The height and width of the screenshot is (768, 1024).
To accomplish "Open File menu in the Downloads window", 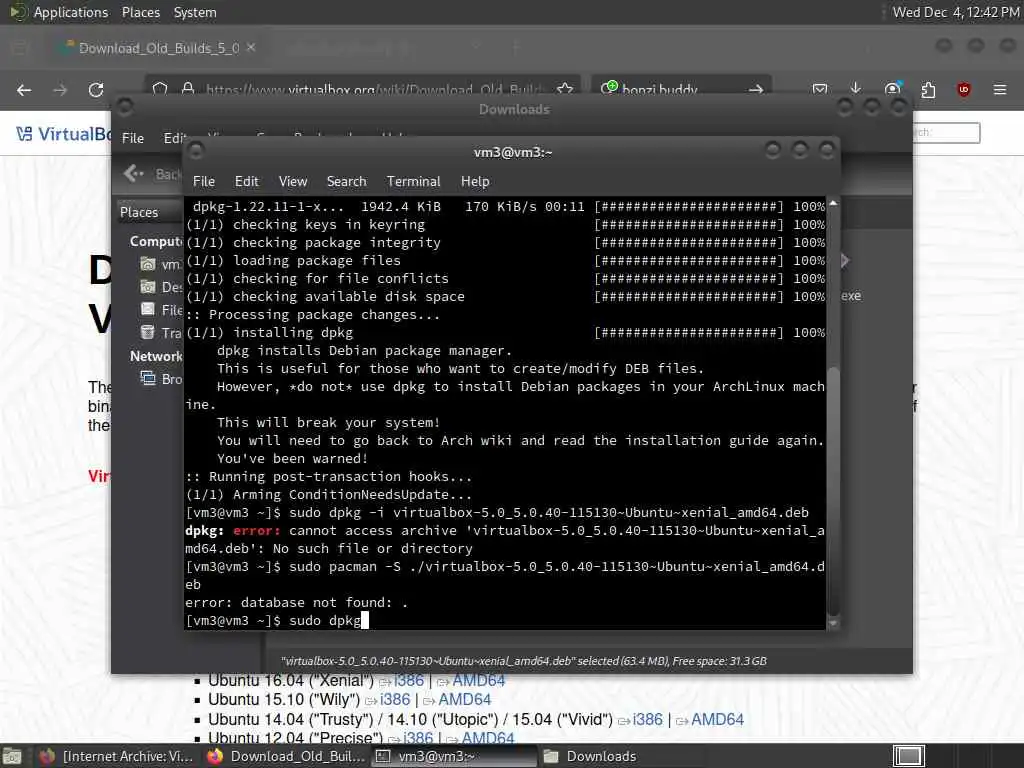I will [x=133, y=138].
